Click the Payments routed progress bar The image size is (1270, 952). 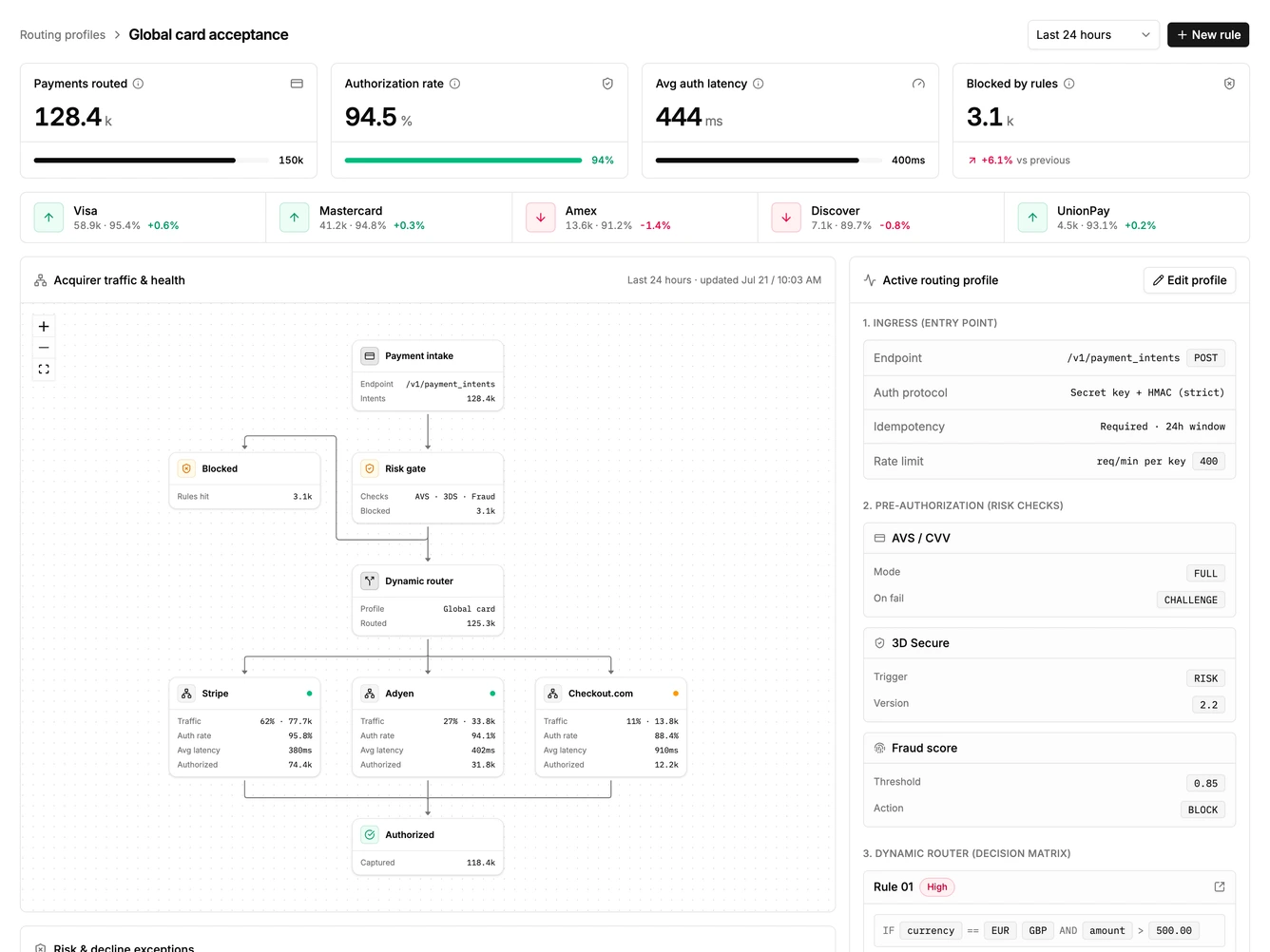(x=151, y=161)
